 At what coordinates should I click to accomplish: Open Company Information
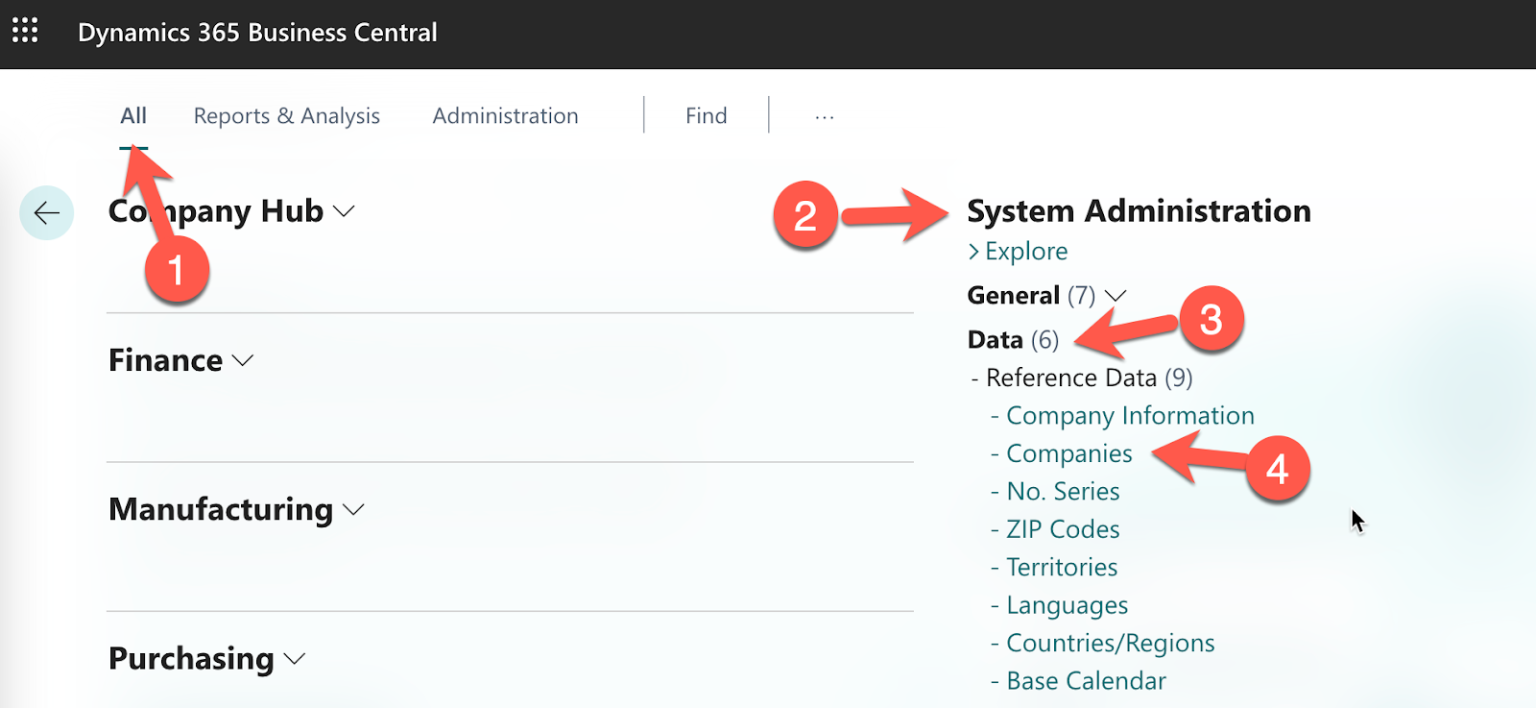click(x=1128, y=415)
